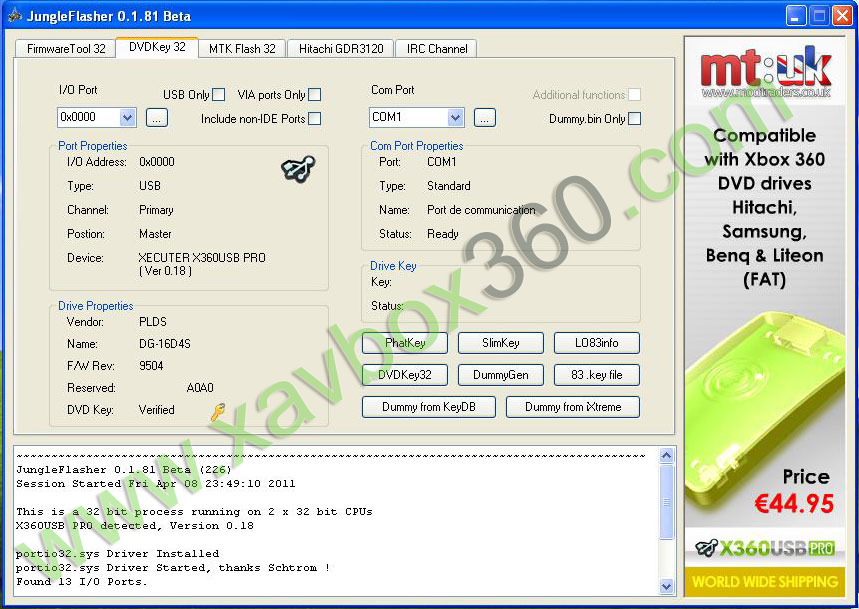Open the I/O Port 0x0000 dropdown
The height and width of the screenshot is (609, 859).
click(x=127, y=117)
